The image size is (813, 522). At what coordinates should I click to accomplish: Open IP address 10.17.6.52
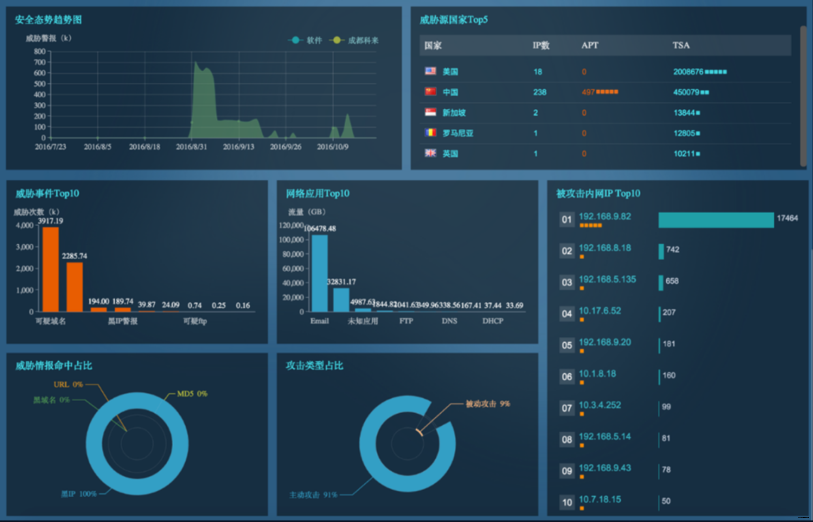click(599, 311)
